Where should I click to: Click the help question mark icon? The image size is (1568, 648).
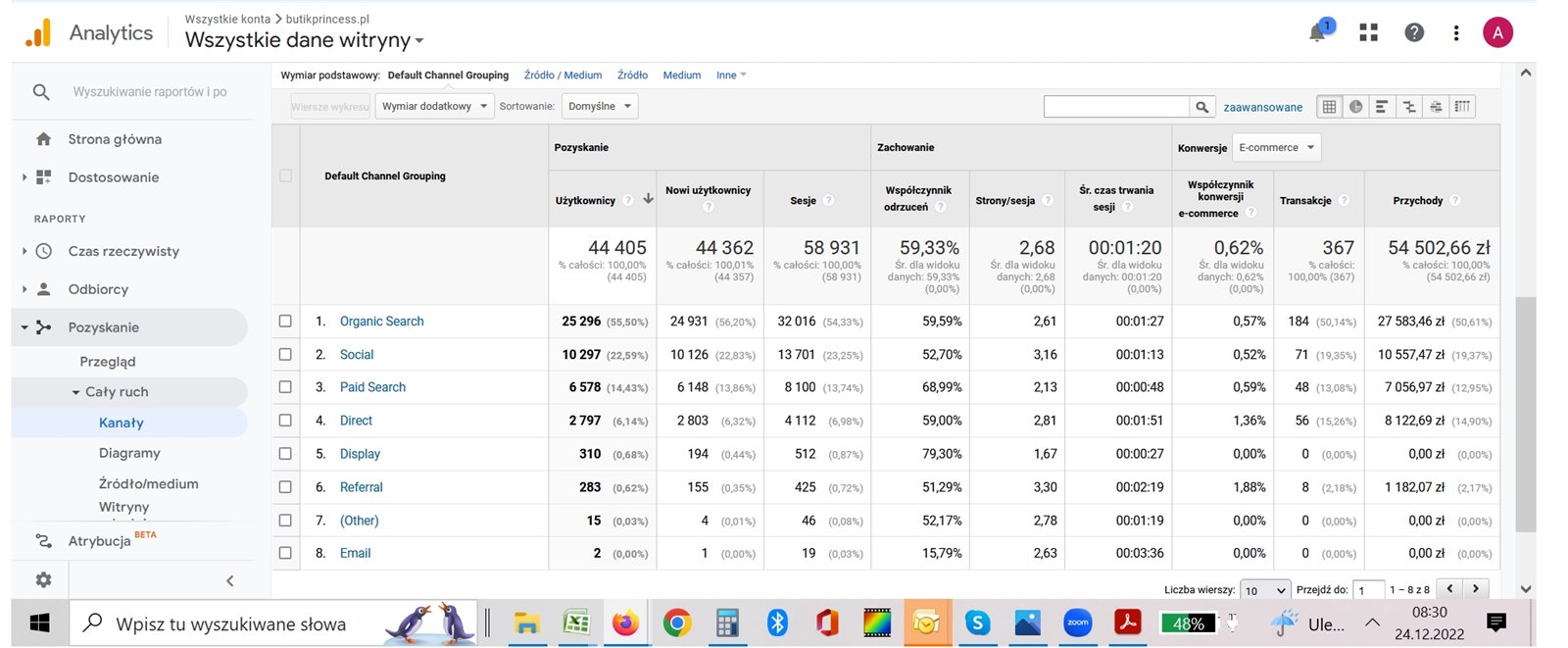click(x=1413, y=33)
